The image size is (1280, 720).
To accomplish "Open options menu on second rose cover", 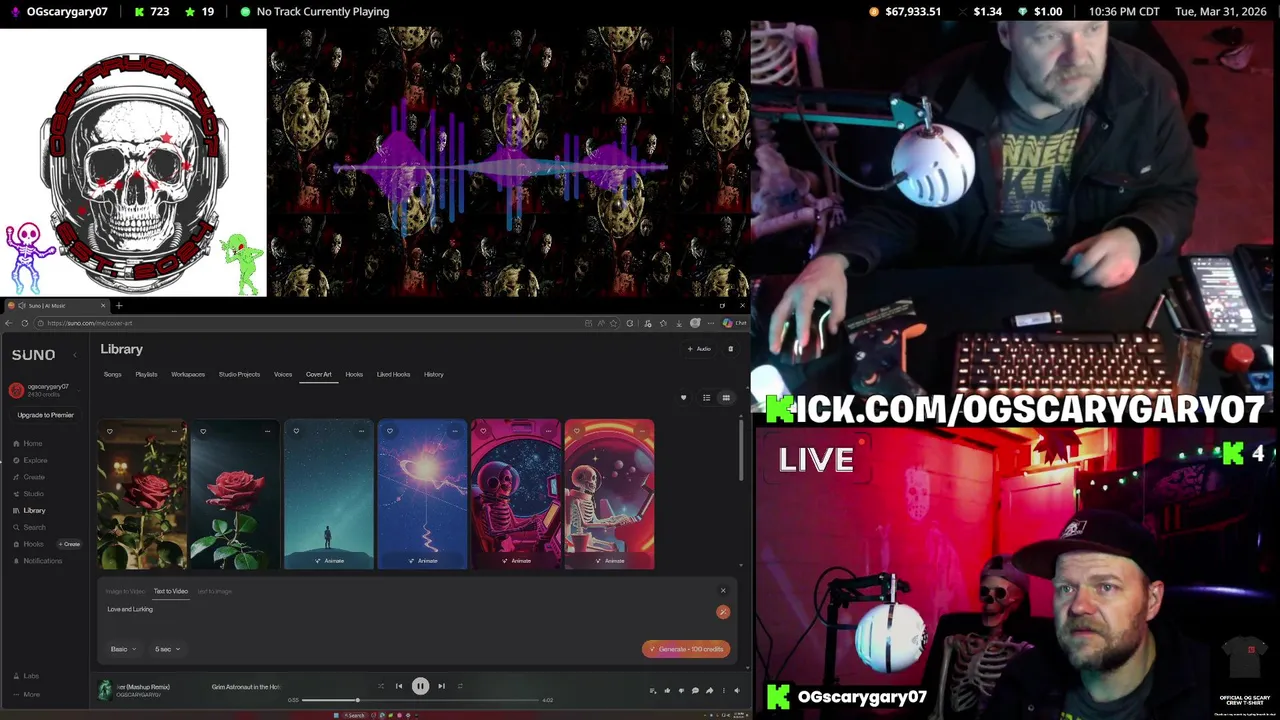I will (x=267, y=432).
